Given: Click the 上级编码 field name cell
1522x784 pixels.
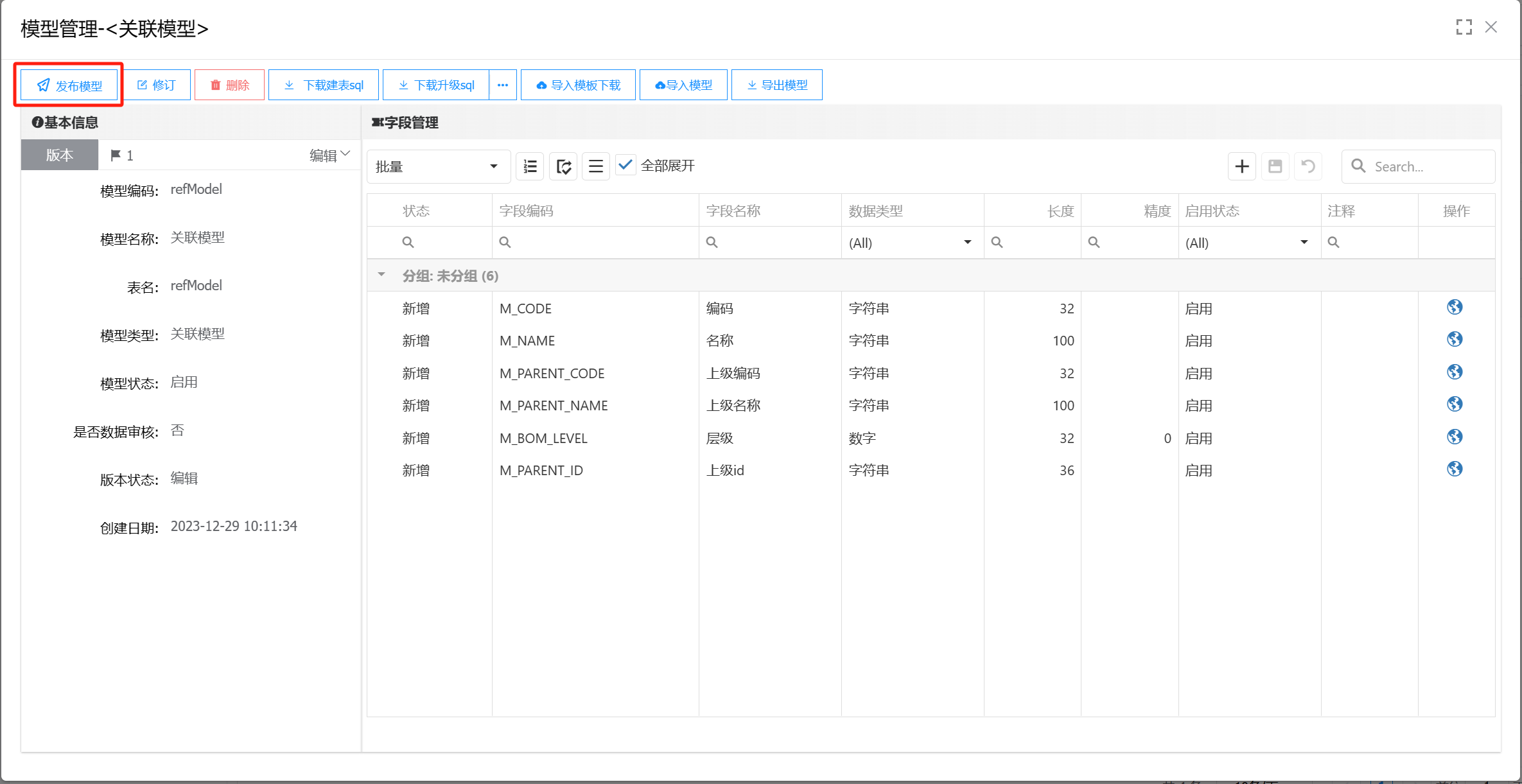Looking at the screenshot, I should 771,374.
